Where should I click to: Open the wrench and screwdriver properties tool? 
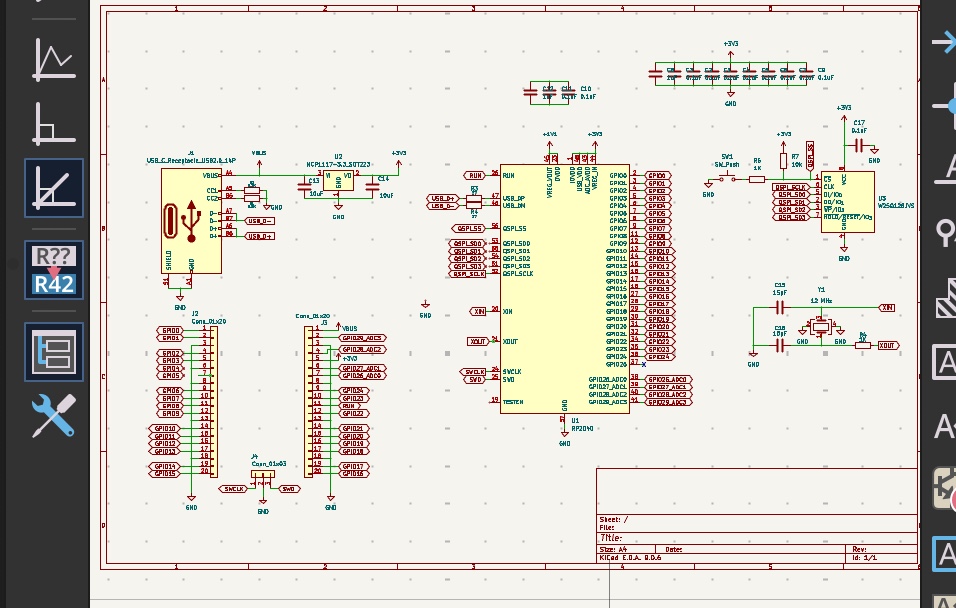click(x=54, y=416)
